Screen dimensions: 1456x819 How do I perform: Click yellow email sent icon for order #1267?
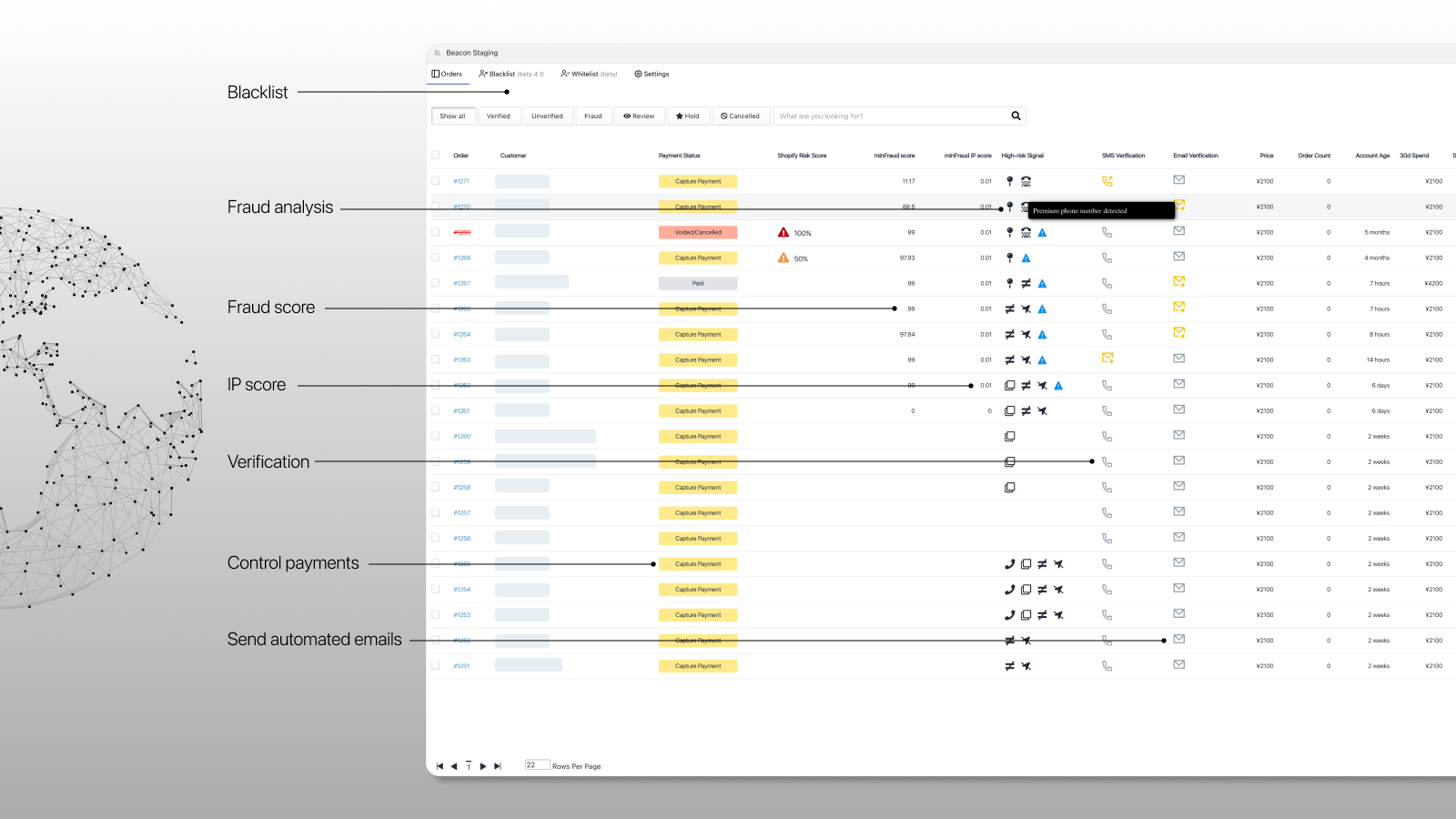pyautogui.click(x=1178, y=281)
